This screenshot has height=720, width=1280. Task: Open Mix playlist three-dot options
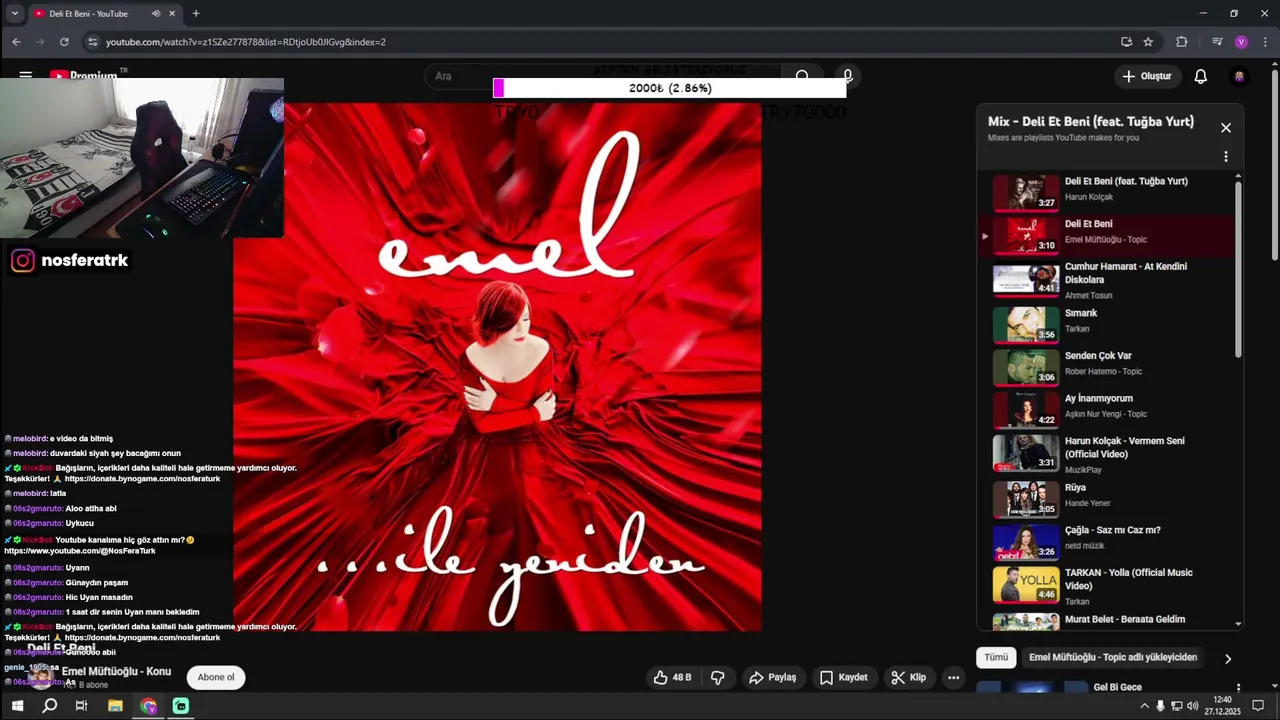coord(1226,157)
